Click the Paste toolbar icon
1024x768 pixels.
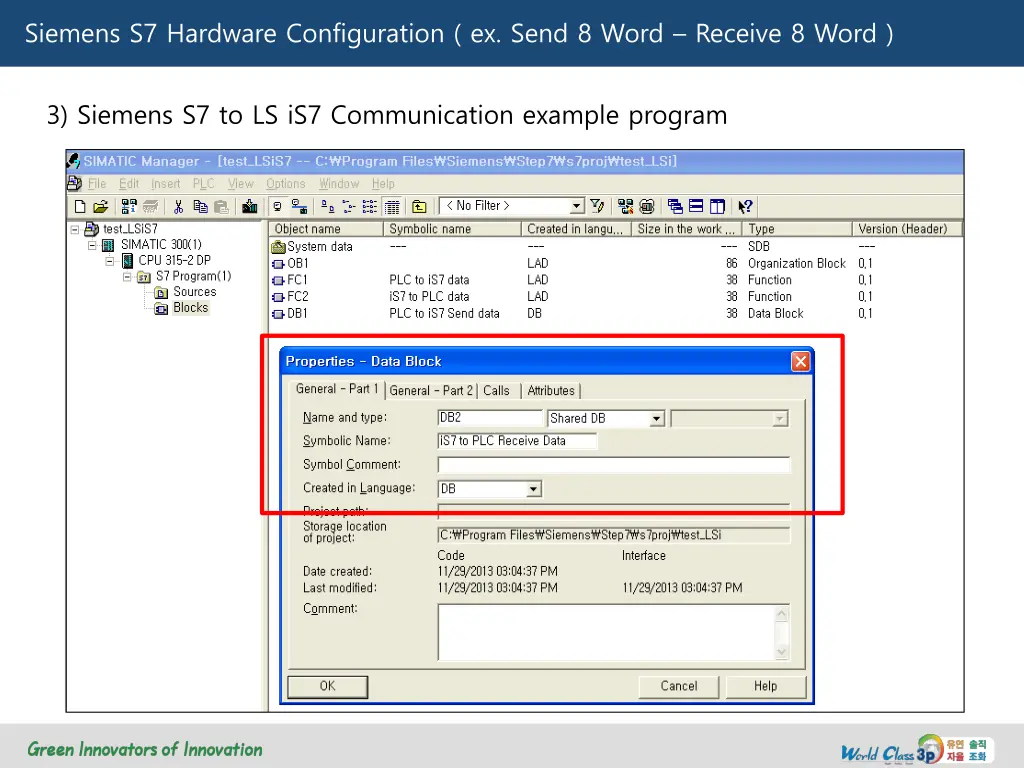222,207
